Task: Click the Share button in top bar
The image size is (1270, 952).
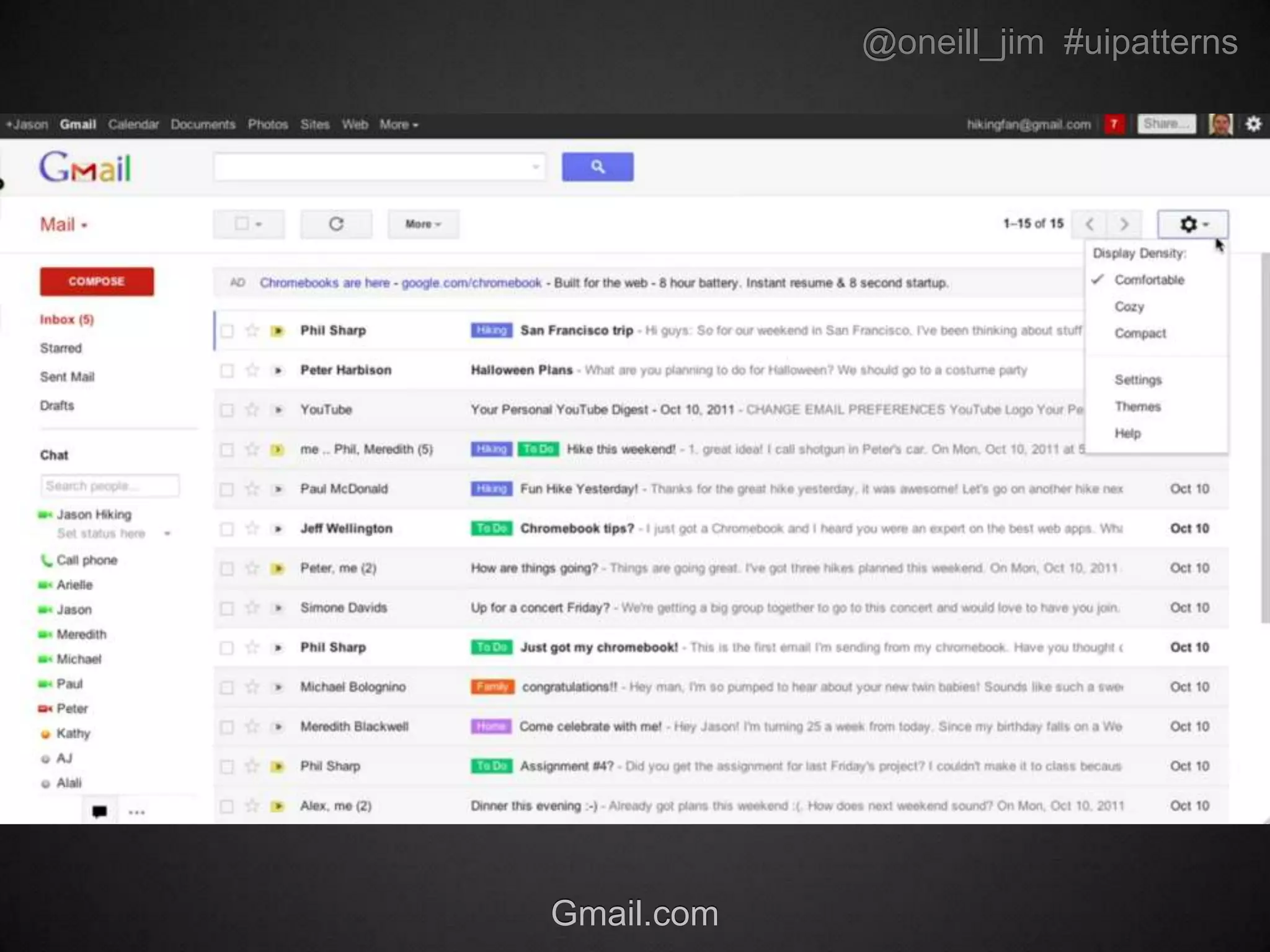Action: [1166, 124]
